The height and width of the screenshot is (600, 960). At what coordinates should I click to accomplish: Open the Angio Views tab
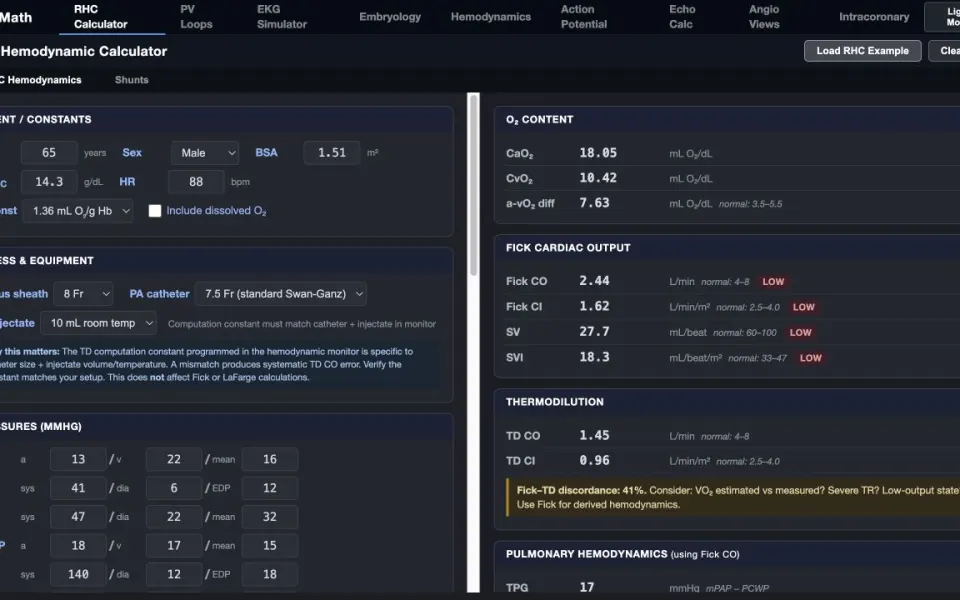click(763, 17)
